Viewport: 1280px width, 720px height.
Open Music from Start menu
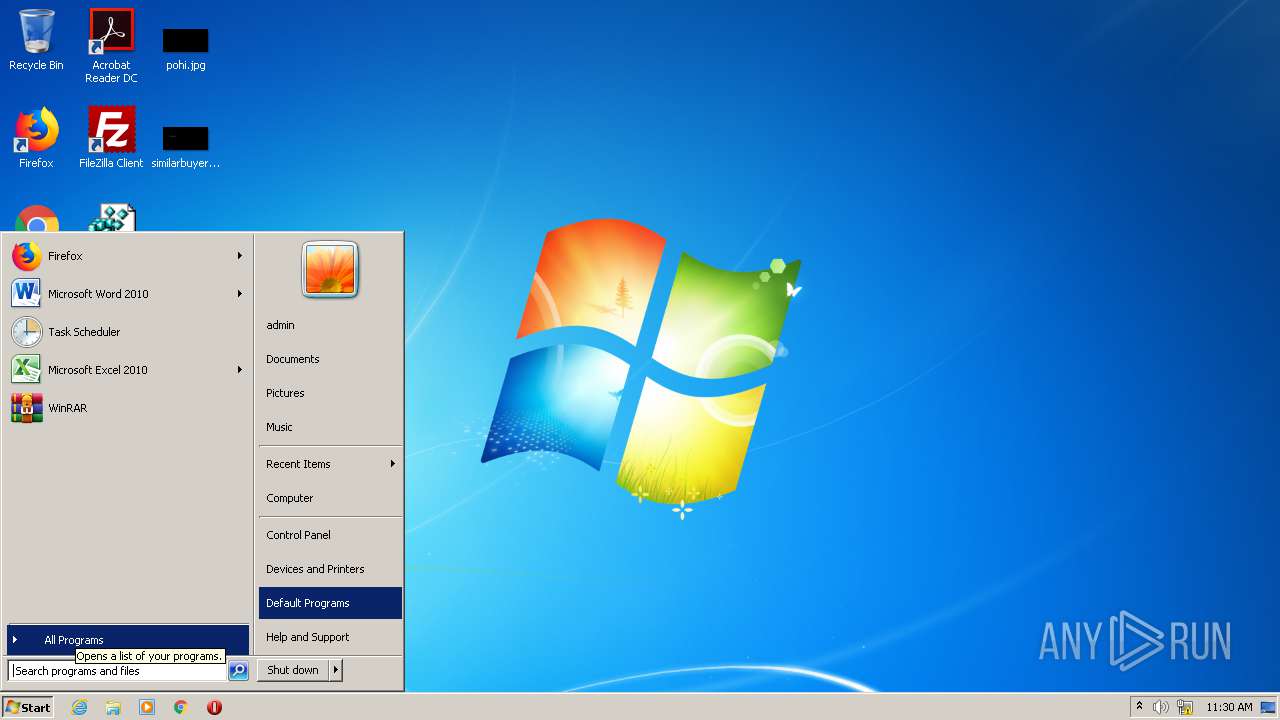tap(330, 427)
